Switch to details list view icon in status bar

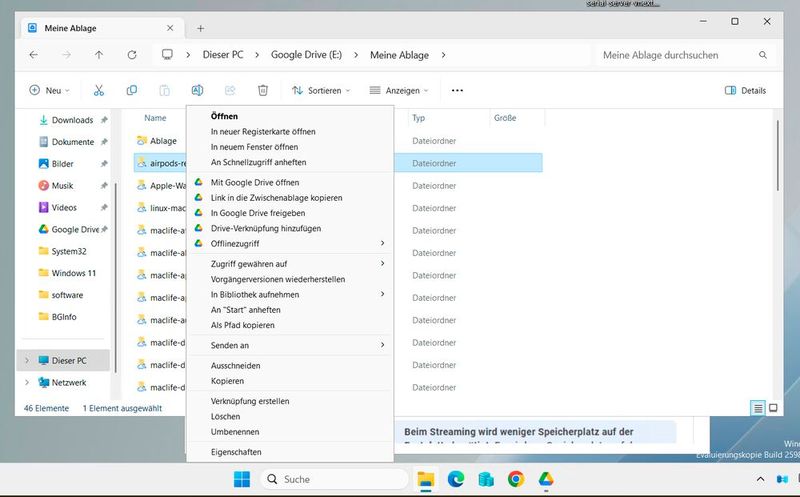[x=758, y=408]
